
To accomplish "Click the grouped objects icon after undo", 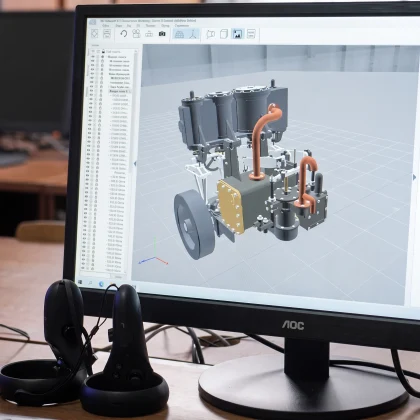I will click(x=136, y=33).
